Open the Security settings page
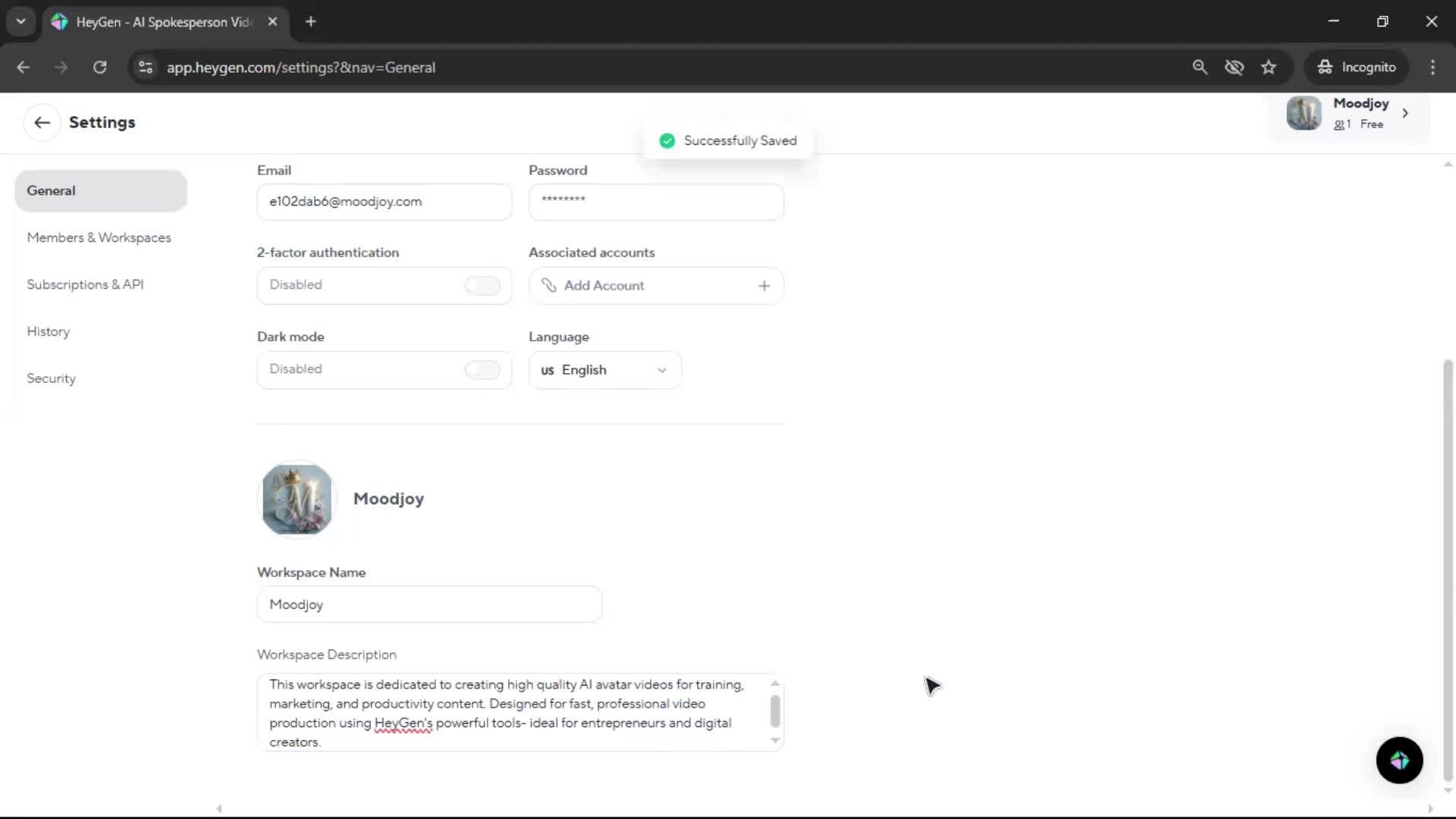The height and width of the screenshot is (819, 1456). click(x=51, y=378)
